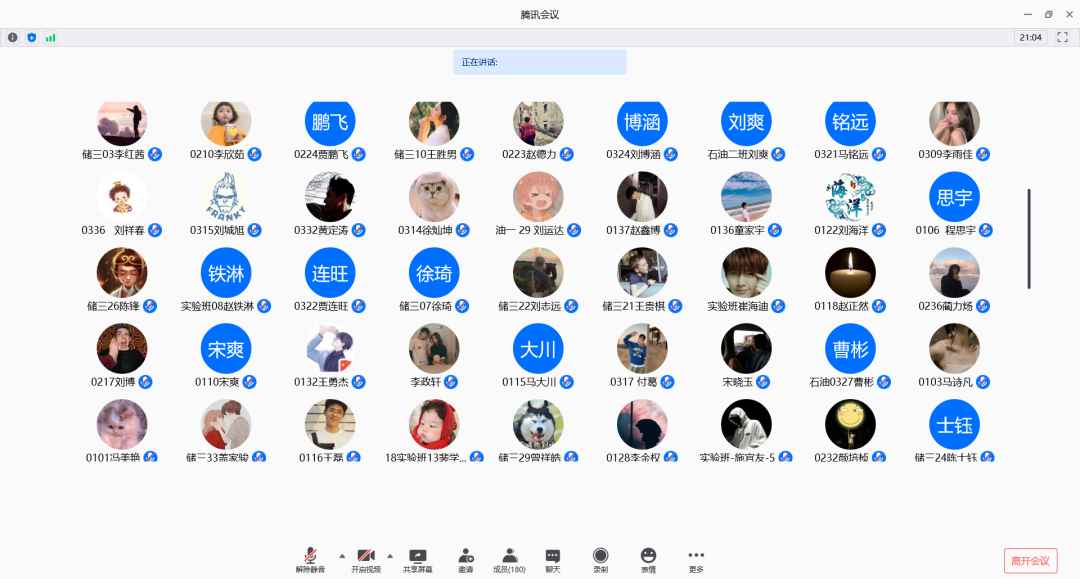This screenshot has width=1080, height=579.
Task: Start recording with the 录制 icon
Action: pos(600,560)
